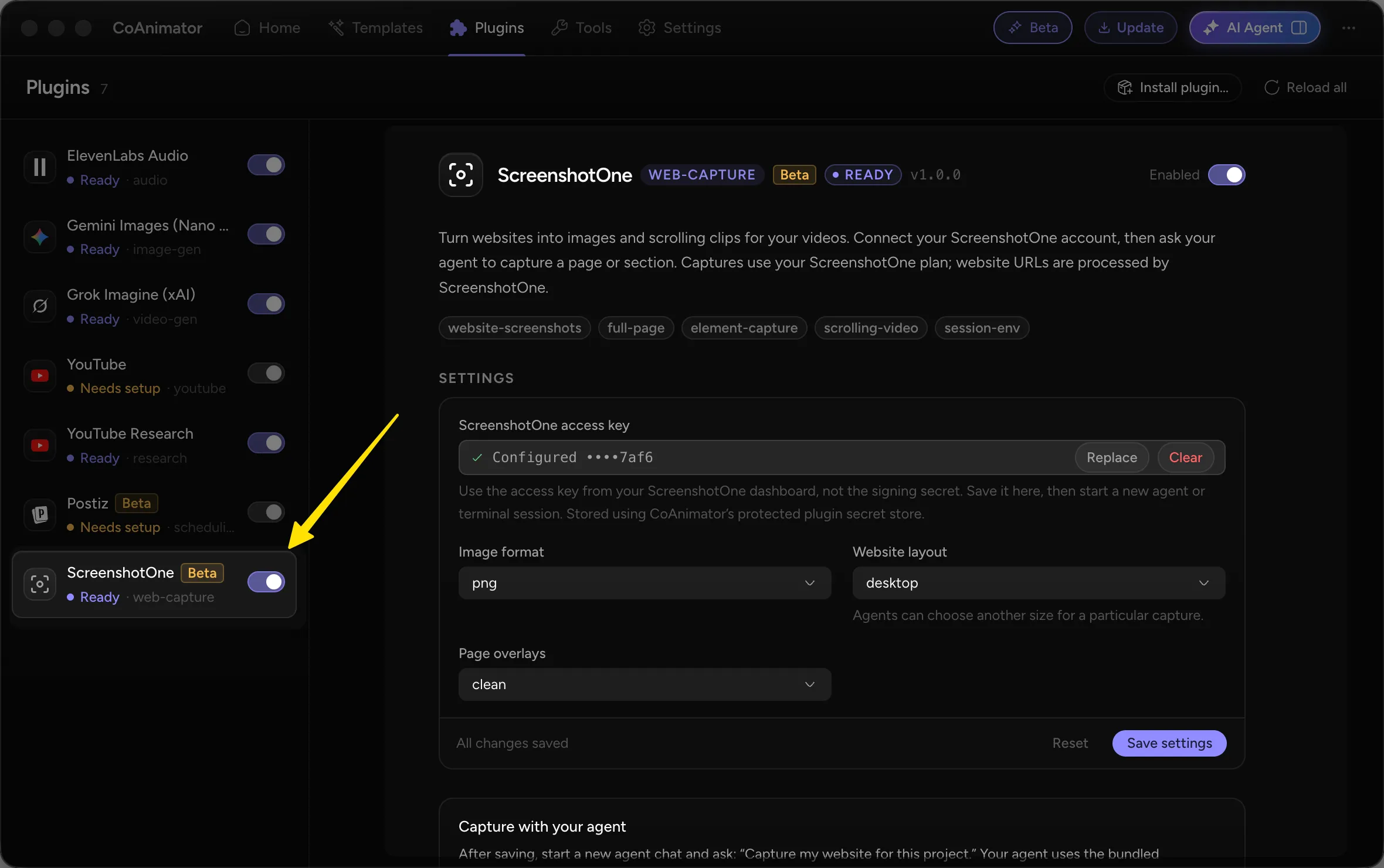This screenshot has width=1384, height=868.
Task: Click Reload all
Action: [x=1305, y=87]
